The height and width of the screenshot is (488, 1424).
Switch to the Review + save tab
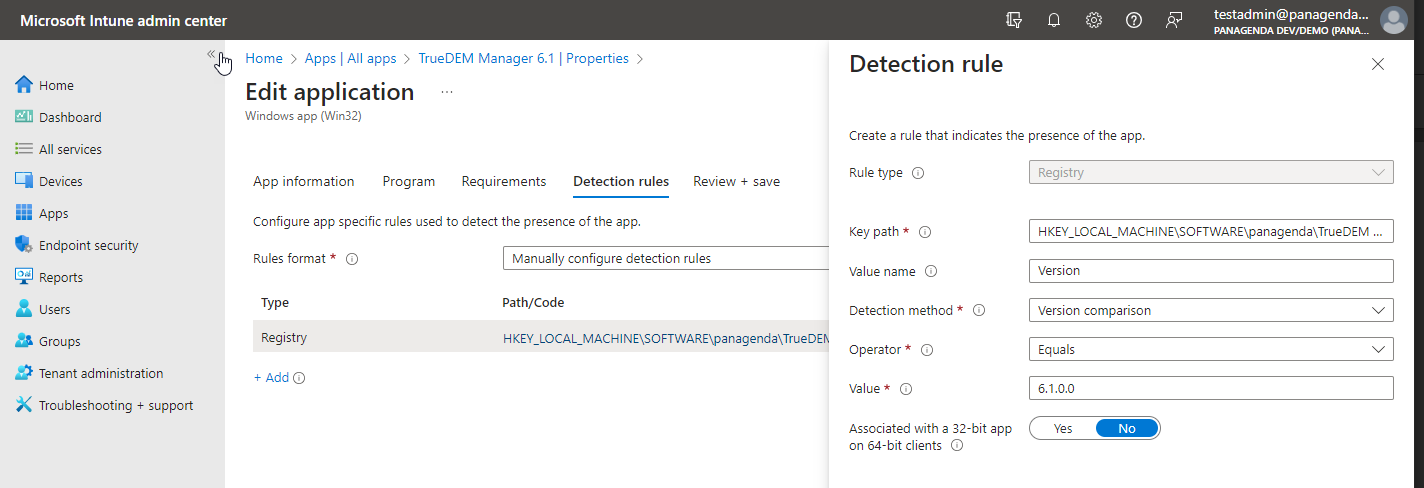pos(736,181)
